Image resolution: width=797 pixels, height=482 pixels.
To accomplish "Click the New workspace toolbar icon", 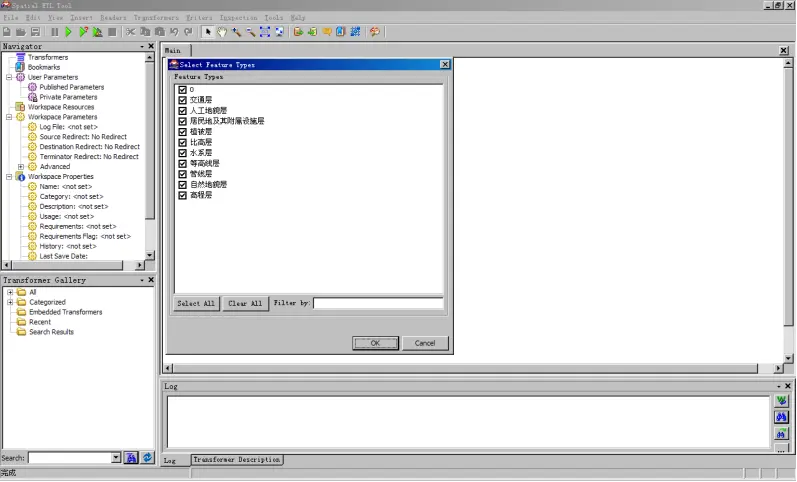I will point(7,32).
